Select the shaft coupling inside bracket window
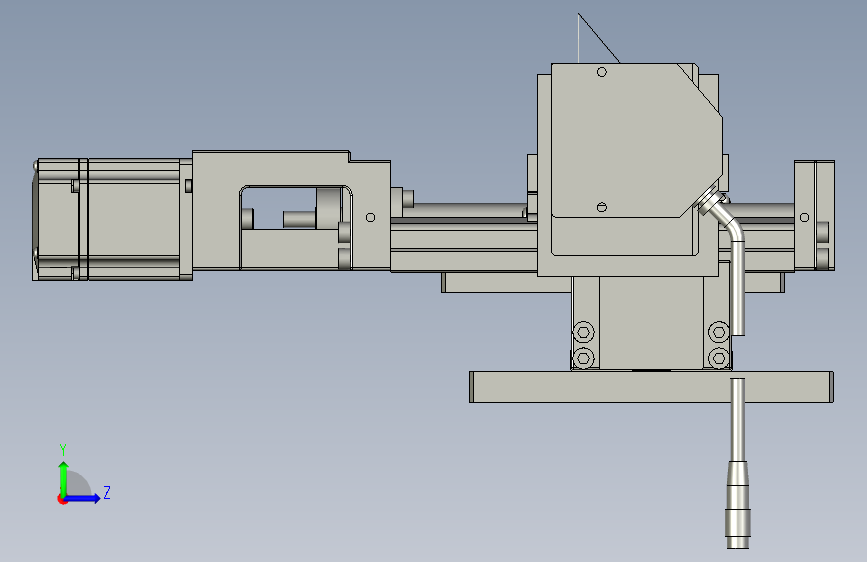Image resolution: width=867 pixels, height=562 pixels. coord(328,207)
